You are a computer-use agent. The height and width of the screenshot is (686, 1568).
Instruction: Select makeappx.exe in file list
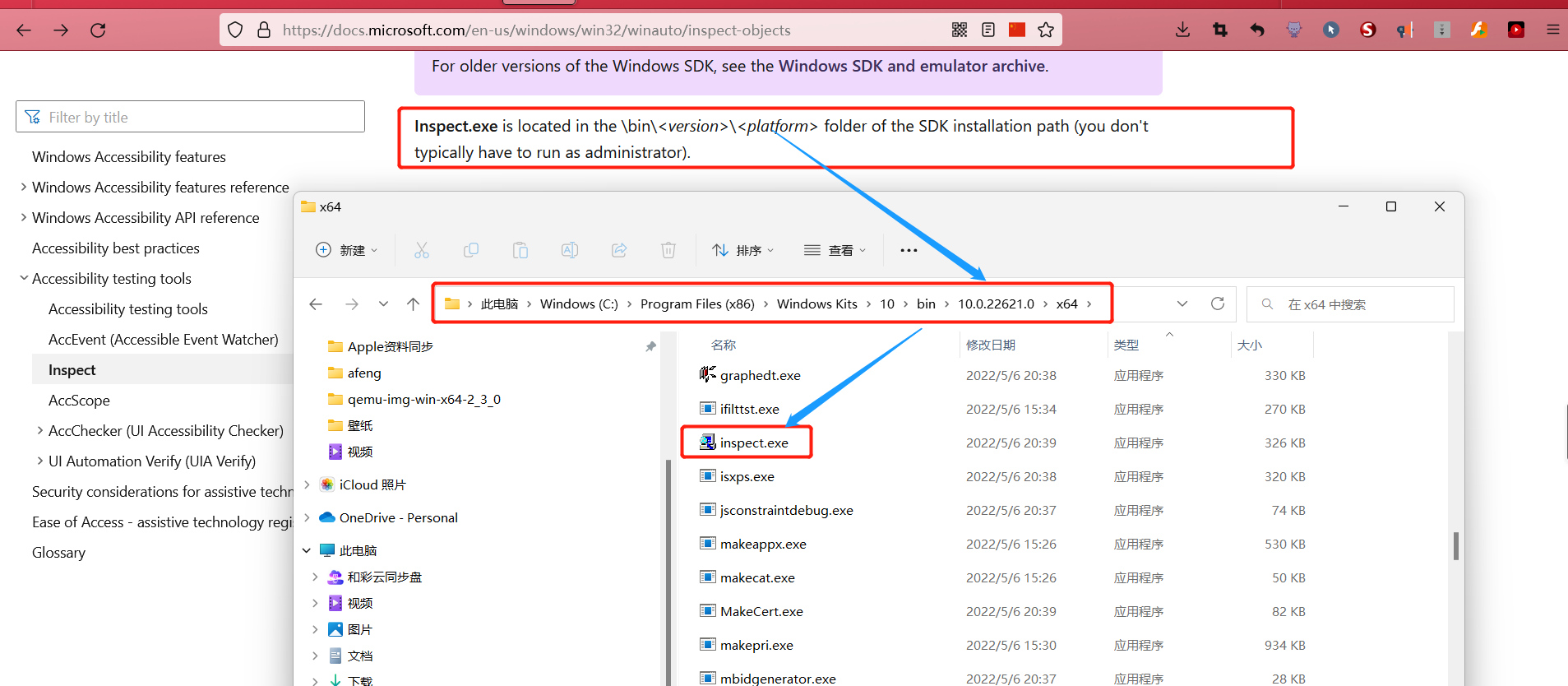[x=763, y=544]
